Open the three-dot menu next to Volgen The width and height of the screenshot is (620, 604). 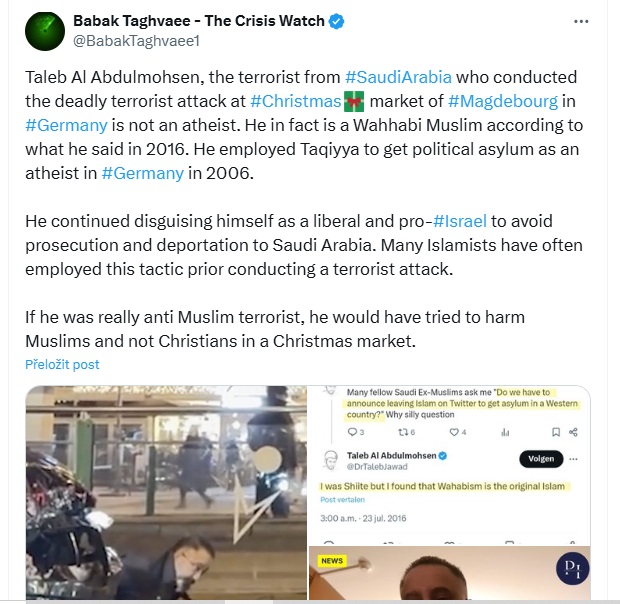pos(573,459)
